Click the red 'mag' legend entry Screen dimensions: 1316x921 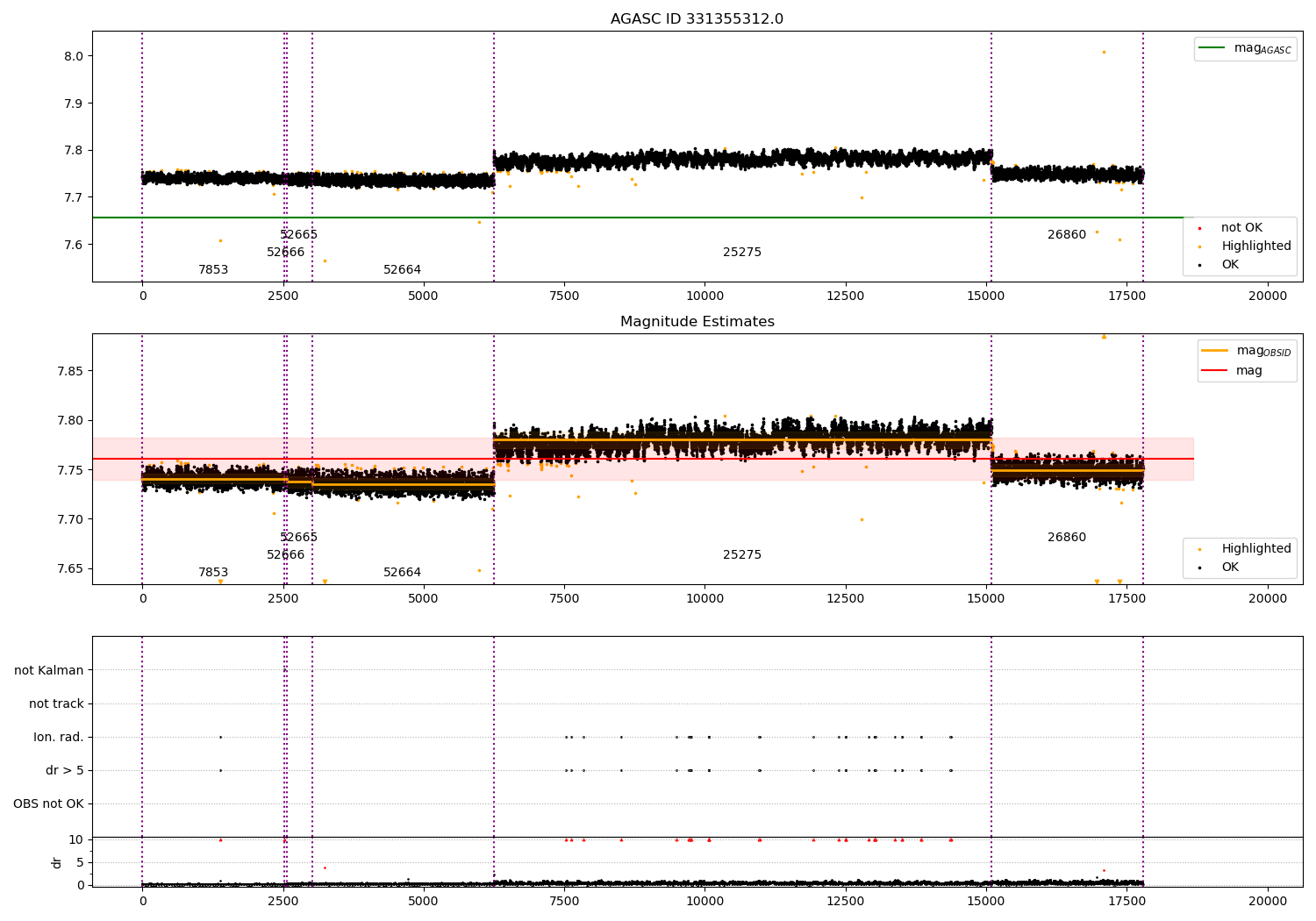(x=1248, y=371)
